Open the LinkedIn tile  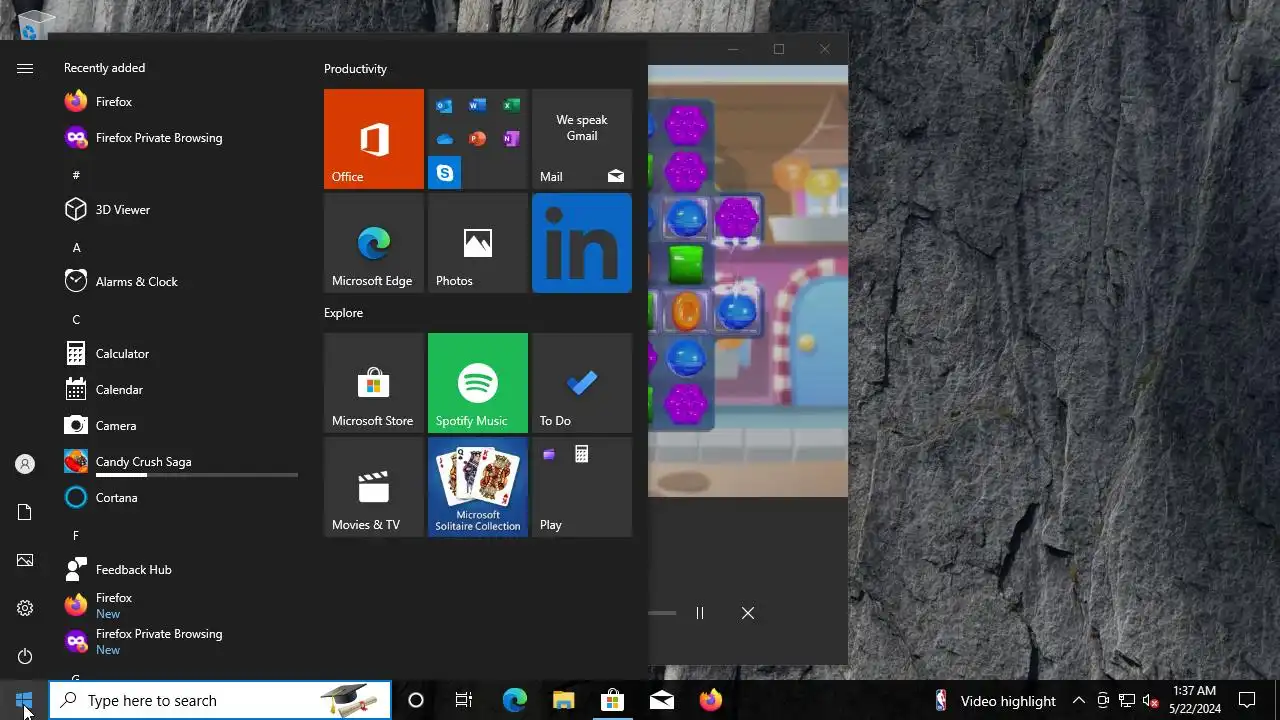(582, 243)
